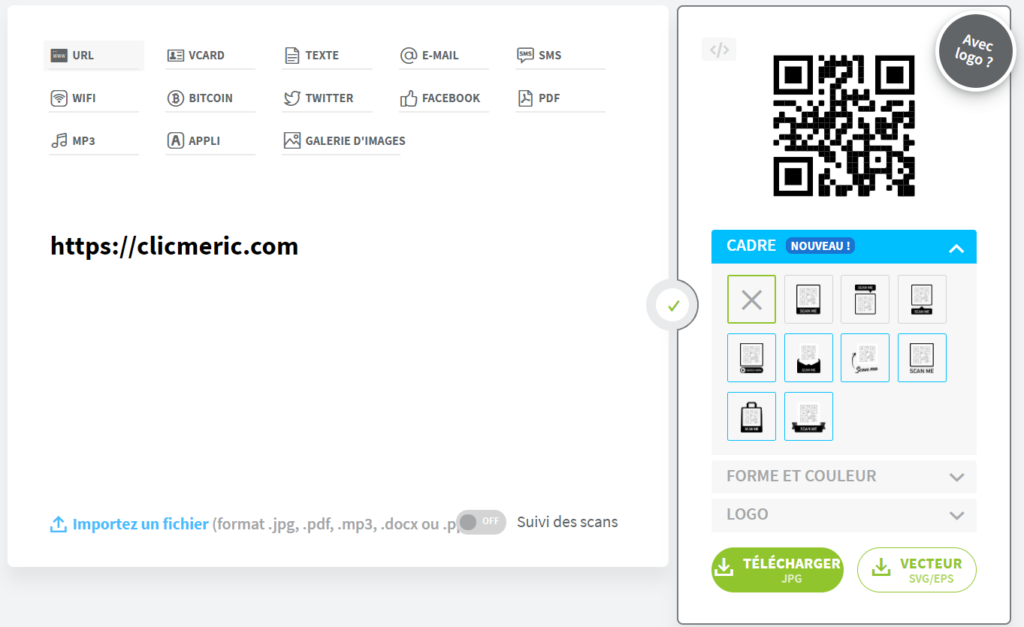Collapse the CADRE section
Viewport: 1024px width, 627px height.
(844, 247)
